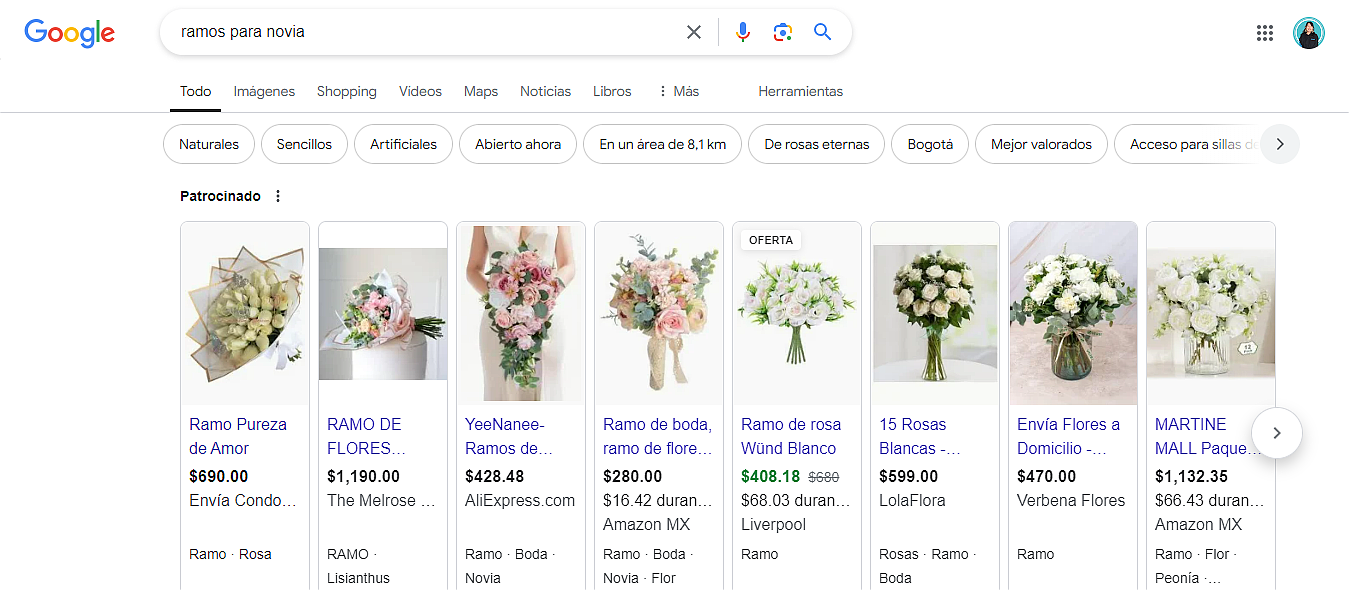This screenshot has height=590, width=1349.
Task: Click the $1,190.00 price
Action: 363,476
